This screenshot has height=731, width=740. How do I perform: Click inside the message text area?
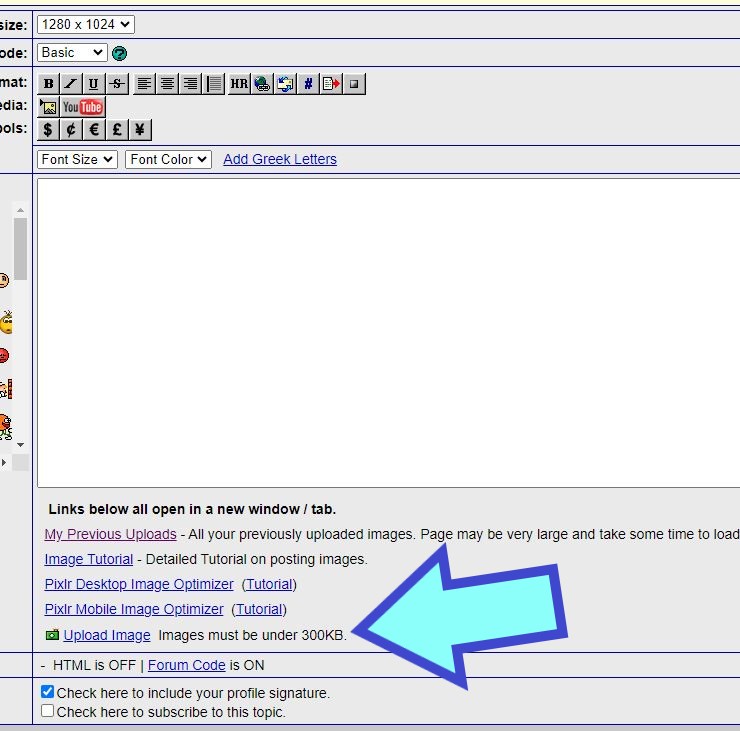pyautogui.click(x=388, y=333)
